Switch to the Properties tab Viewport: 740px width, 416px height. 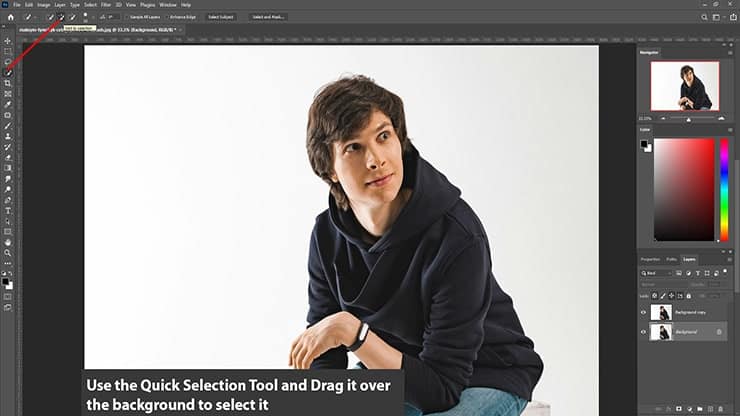point(650,259)
